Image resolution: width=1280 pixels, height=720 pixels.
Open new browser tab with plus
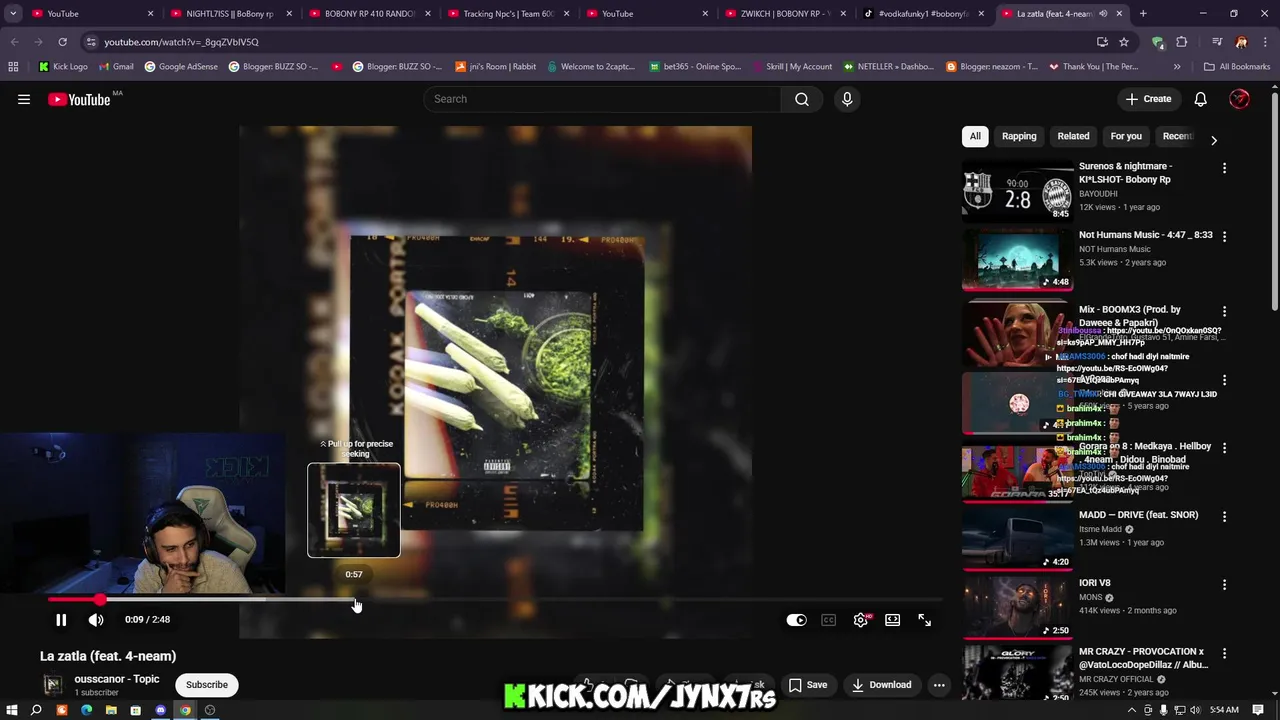click(1143, 14)
